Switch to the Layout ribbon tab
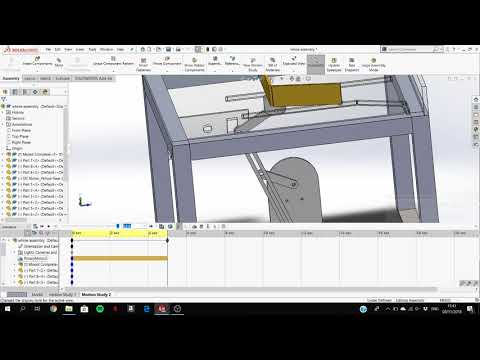Image resolution: width=480 pixels, height=360 pixels. [30, 78]
